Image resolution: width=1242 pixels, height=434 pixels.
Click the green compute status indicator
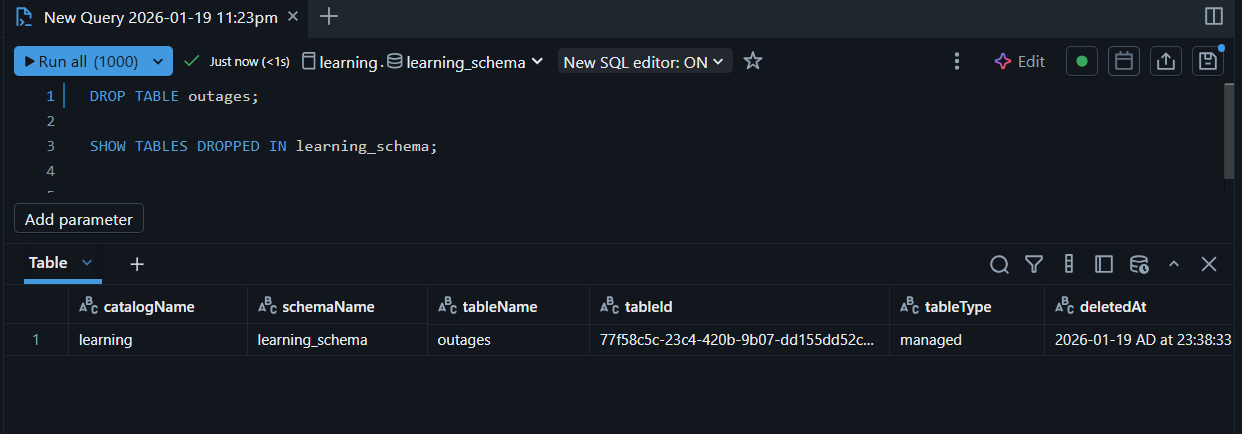coord(1081,61)
